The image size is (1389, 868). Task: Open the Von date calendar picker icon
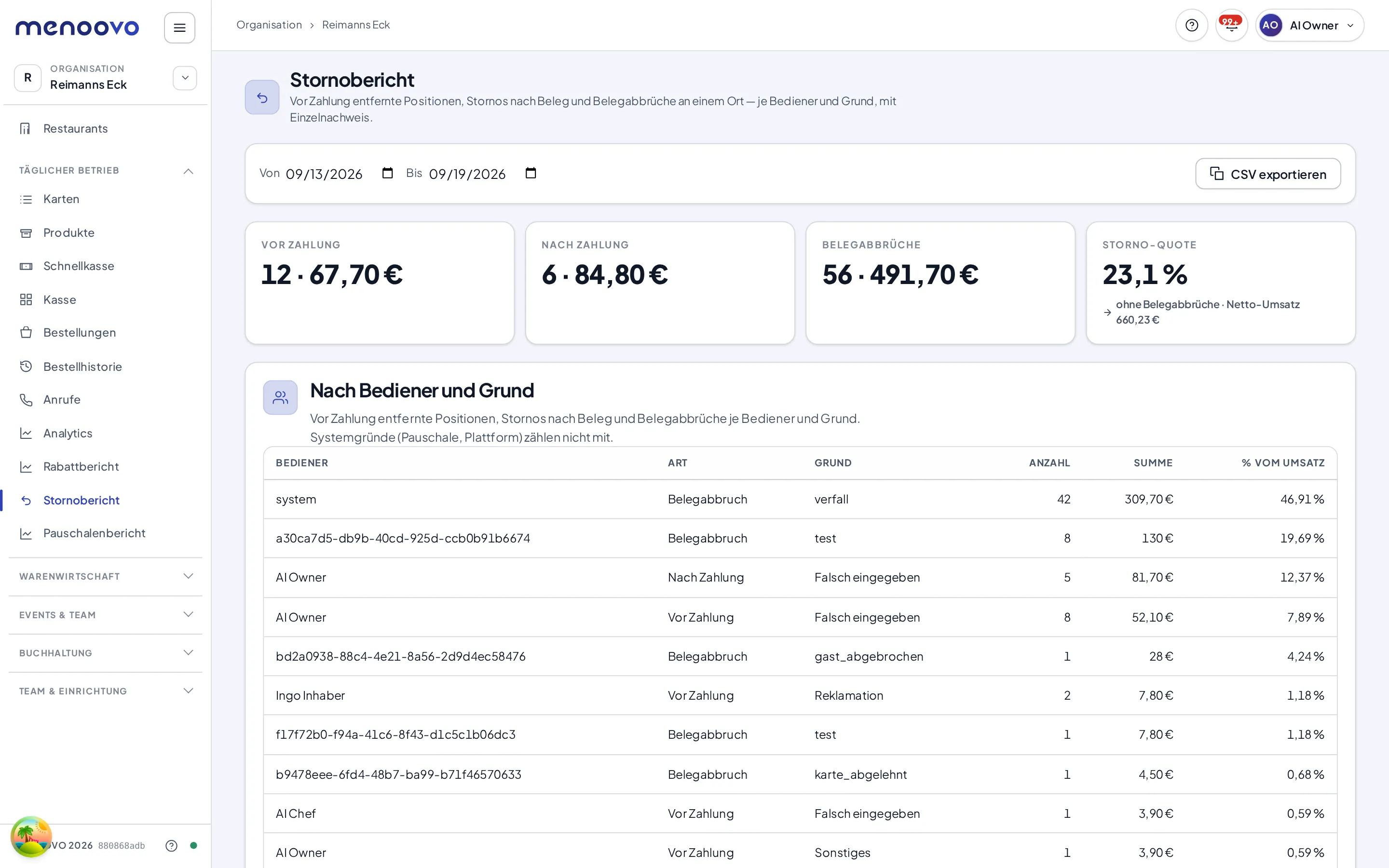pyautogui.click(x=387, y=174)
